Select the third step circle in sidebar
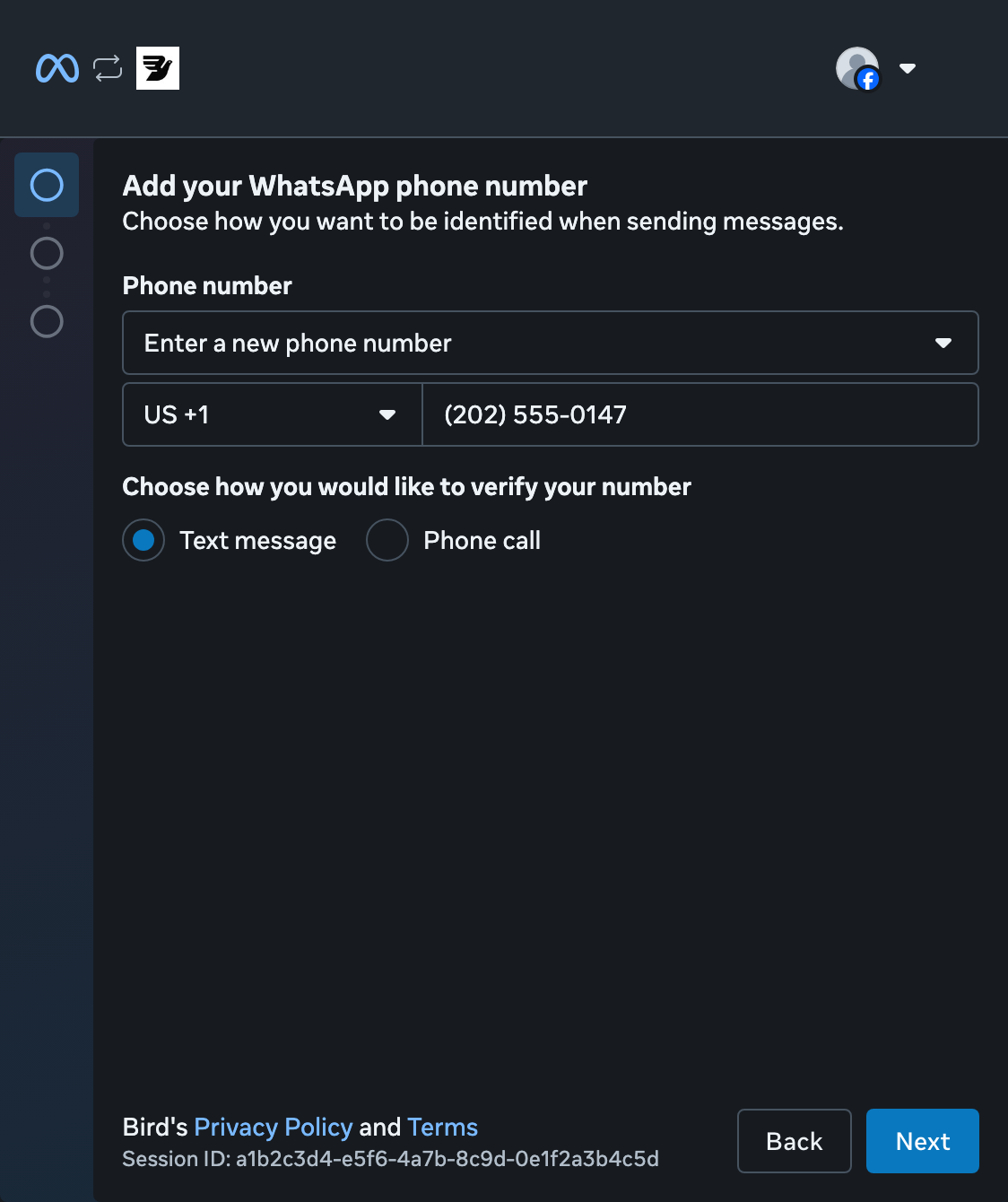The width and height of the screenshot is (1008, 1202). [x=47, y=321]
